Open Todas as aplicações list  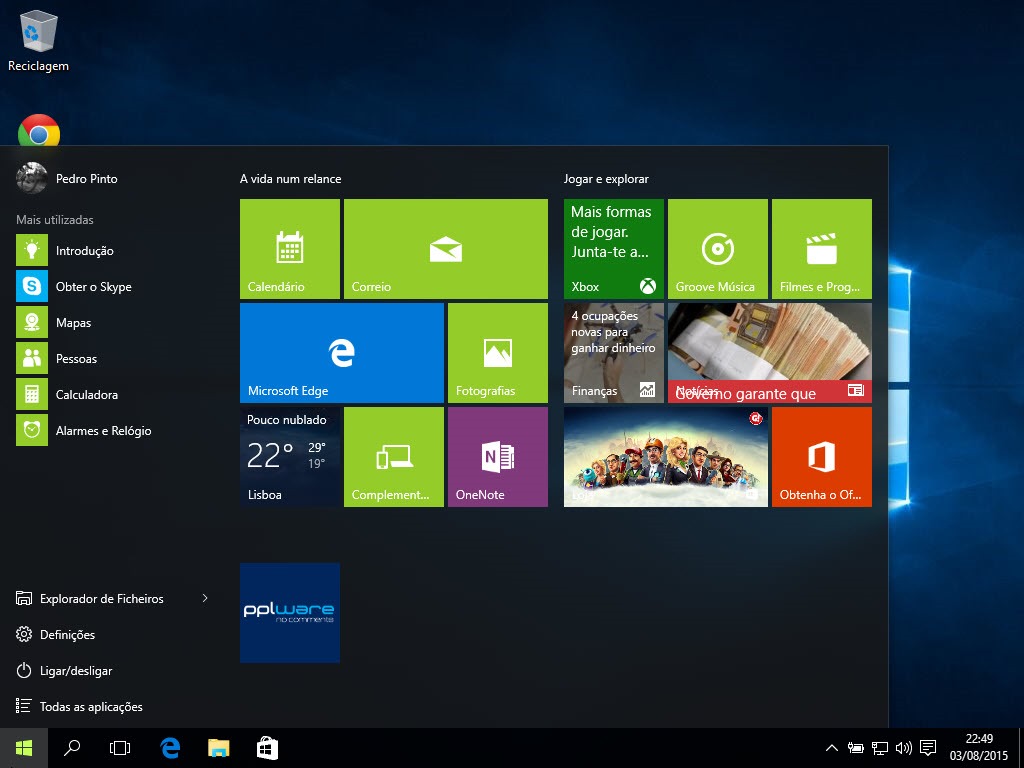coord(90,707)
